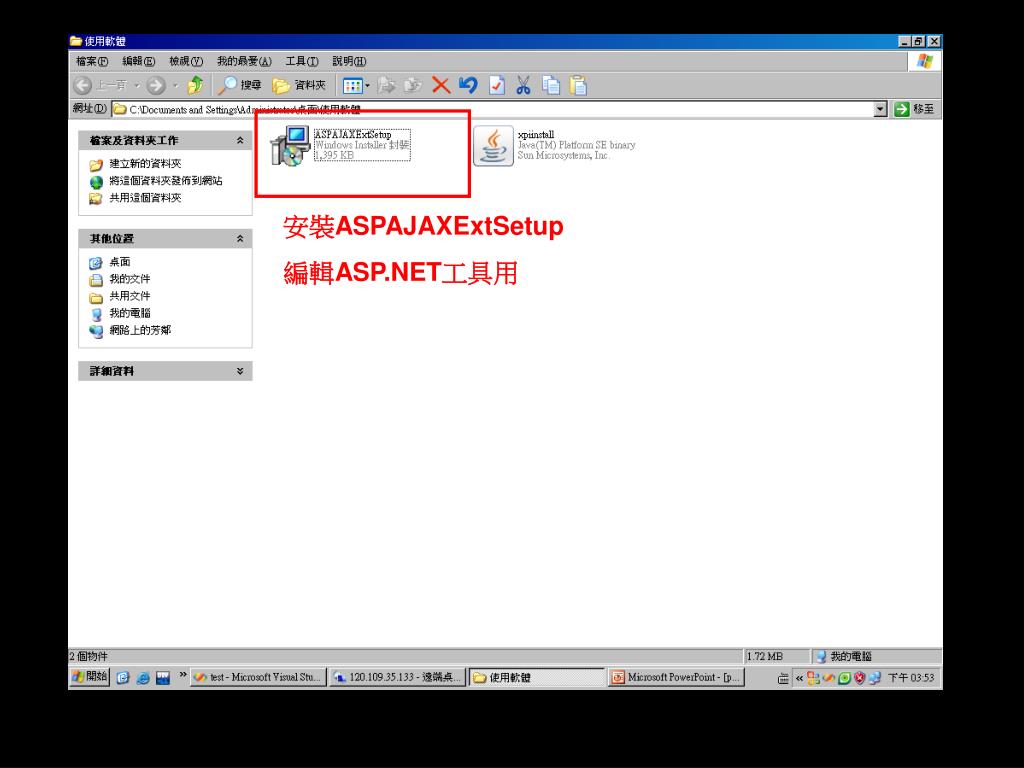Click the Copy To toolbar icon
Screen dimensions: 1024x768
[413, 85]
